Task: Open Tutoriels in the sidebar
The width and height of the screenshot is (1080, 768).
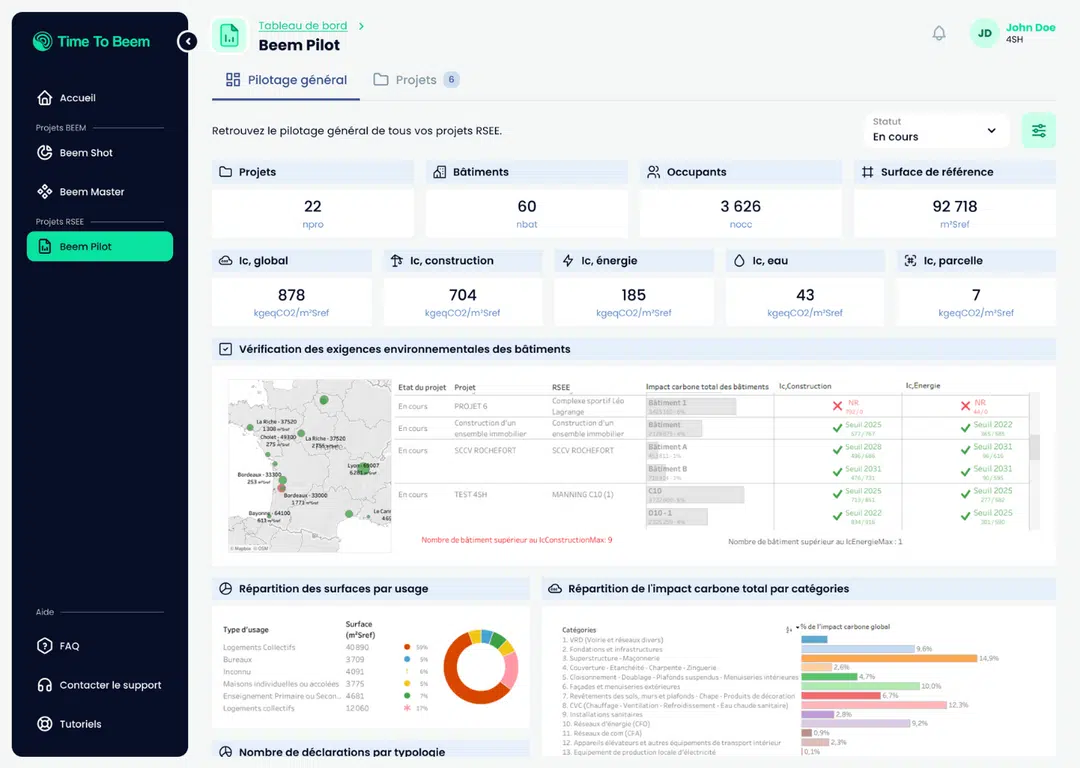Action: (x=100, y=724)
